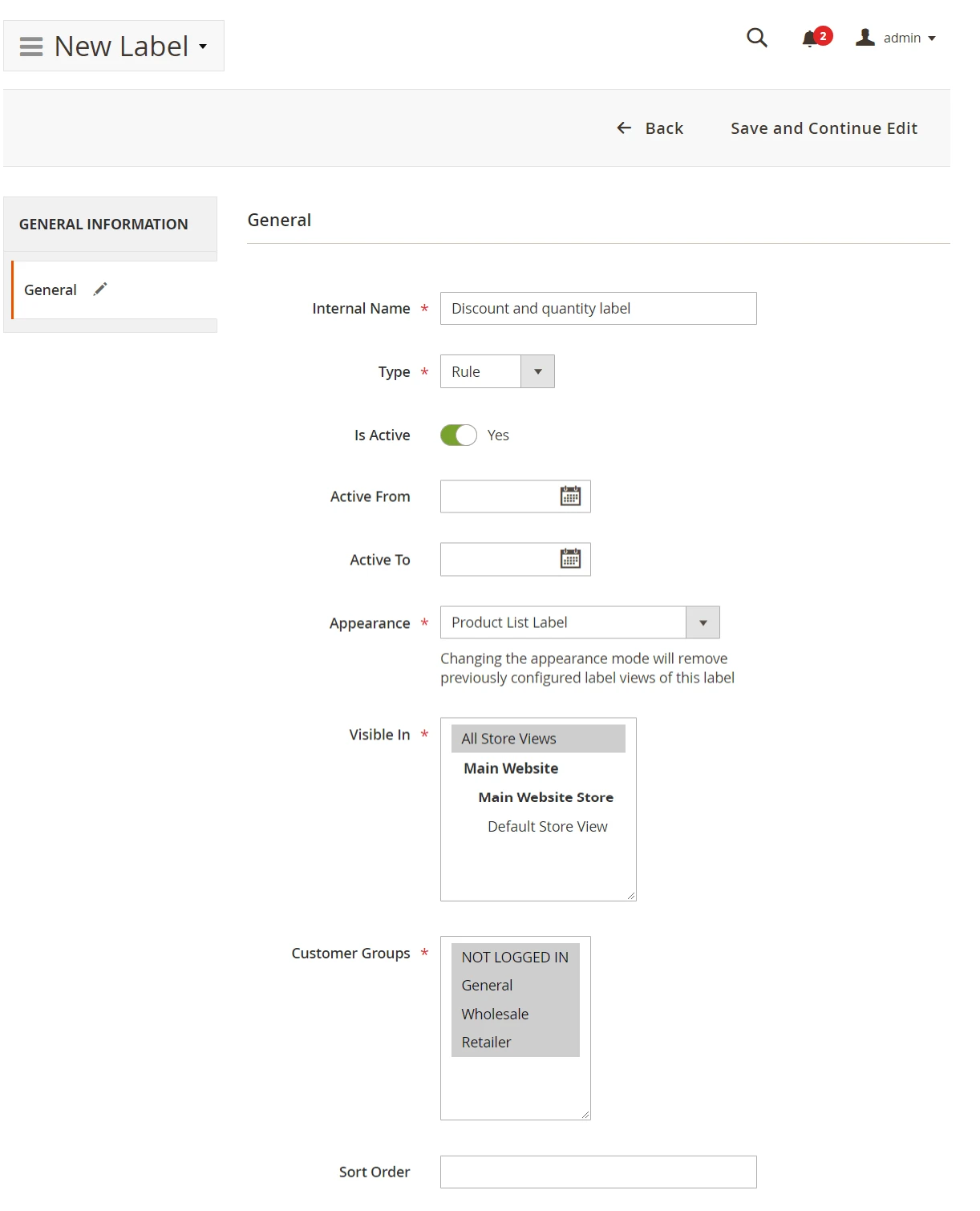Click the pencil icon beside General
This screenshot has height=1211, width=980.
tap(100, 290)
